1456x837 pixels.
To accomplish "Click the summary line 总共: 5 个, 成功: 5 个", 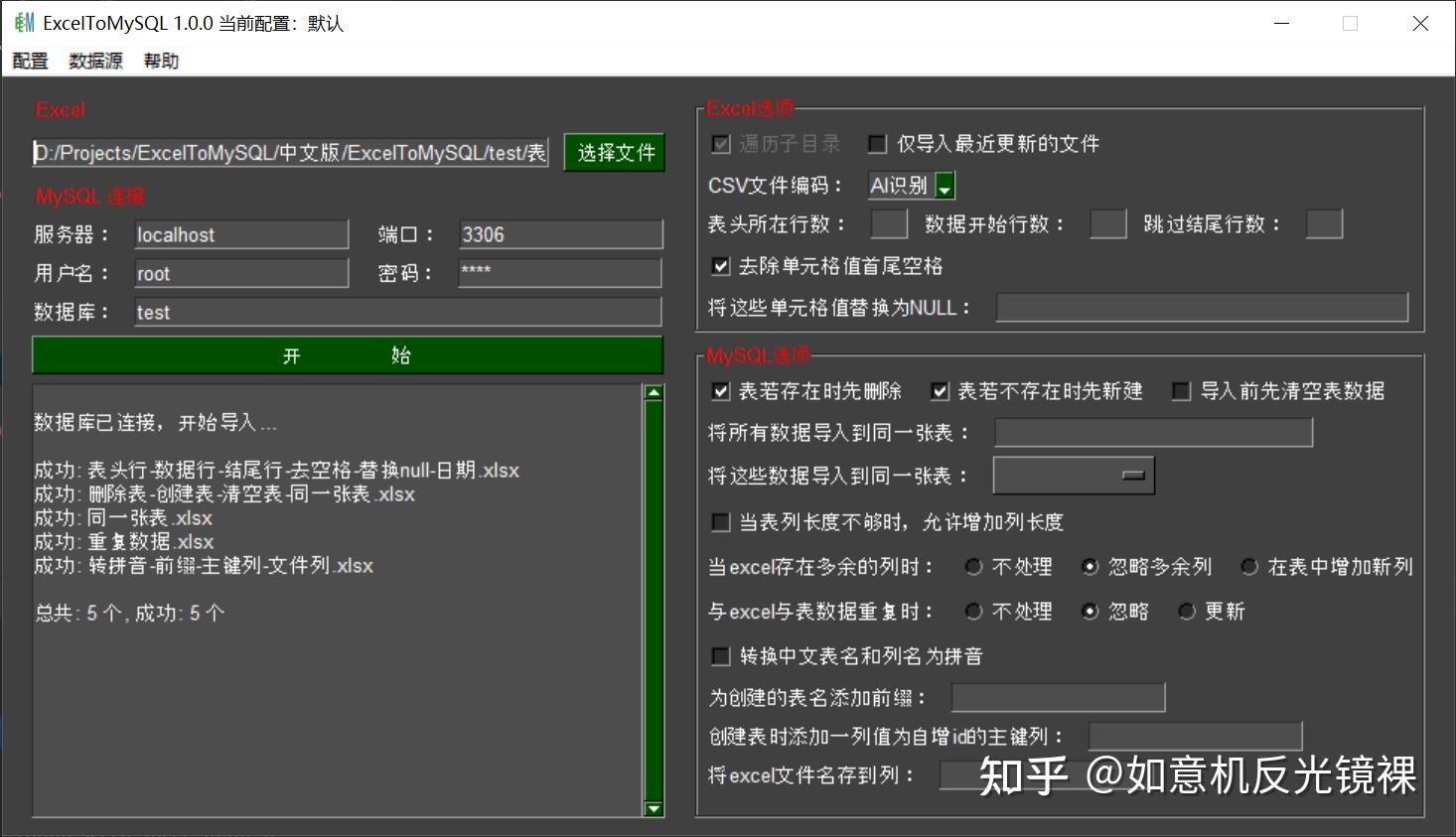I will tap(129, 614).
